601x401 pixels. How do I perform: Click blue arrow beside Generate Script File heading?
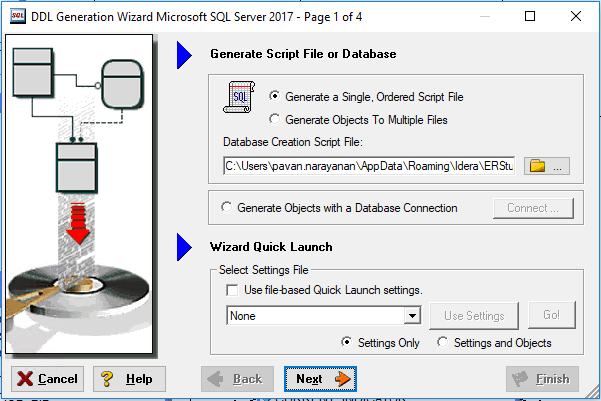click(x=184, y=55)
